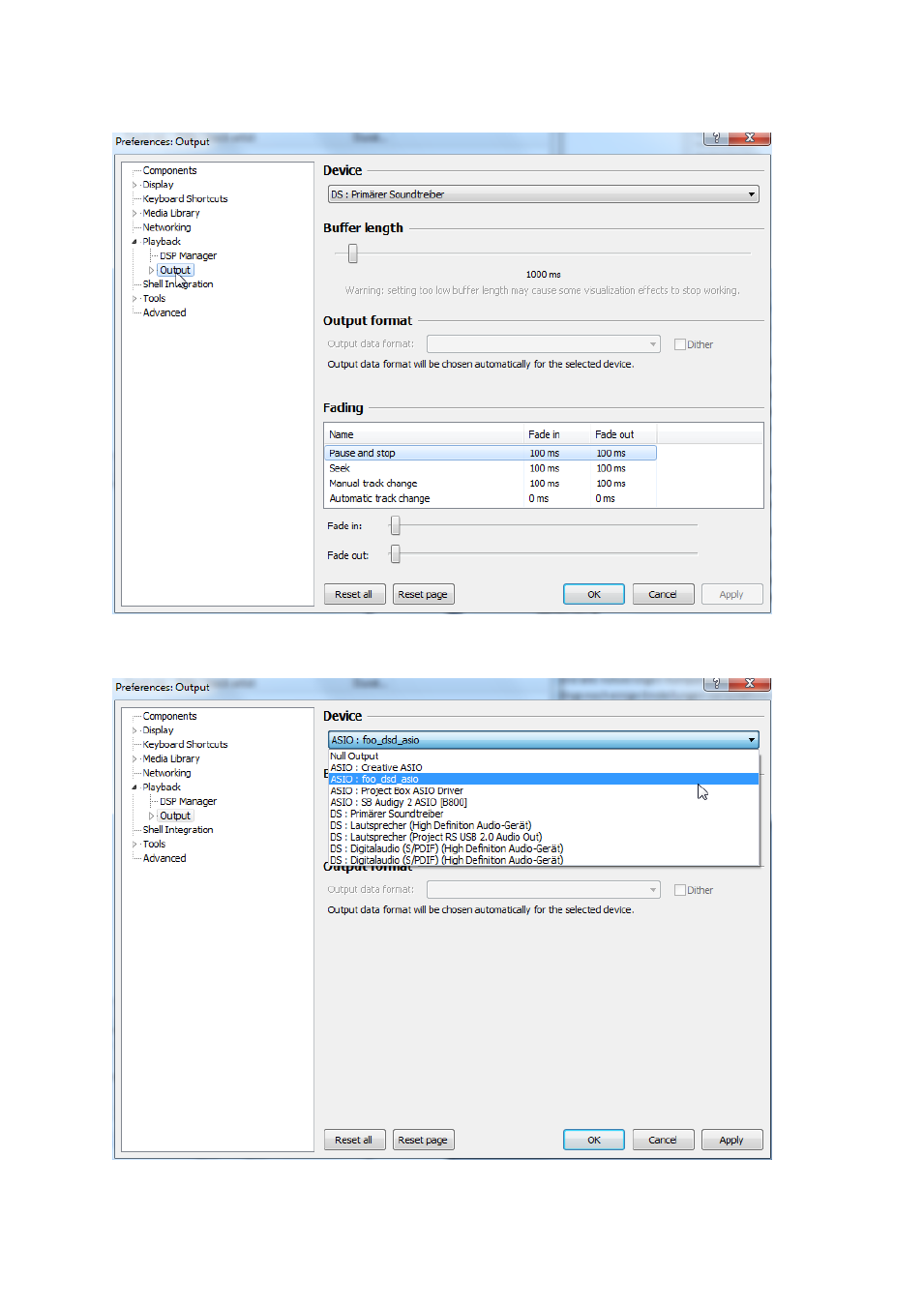Collapse Playback node in lower preferences tree
Viewport: 924px width, 1306px height.
pos(134,787)
